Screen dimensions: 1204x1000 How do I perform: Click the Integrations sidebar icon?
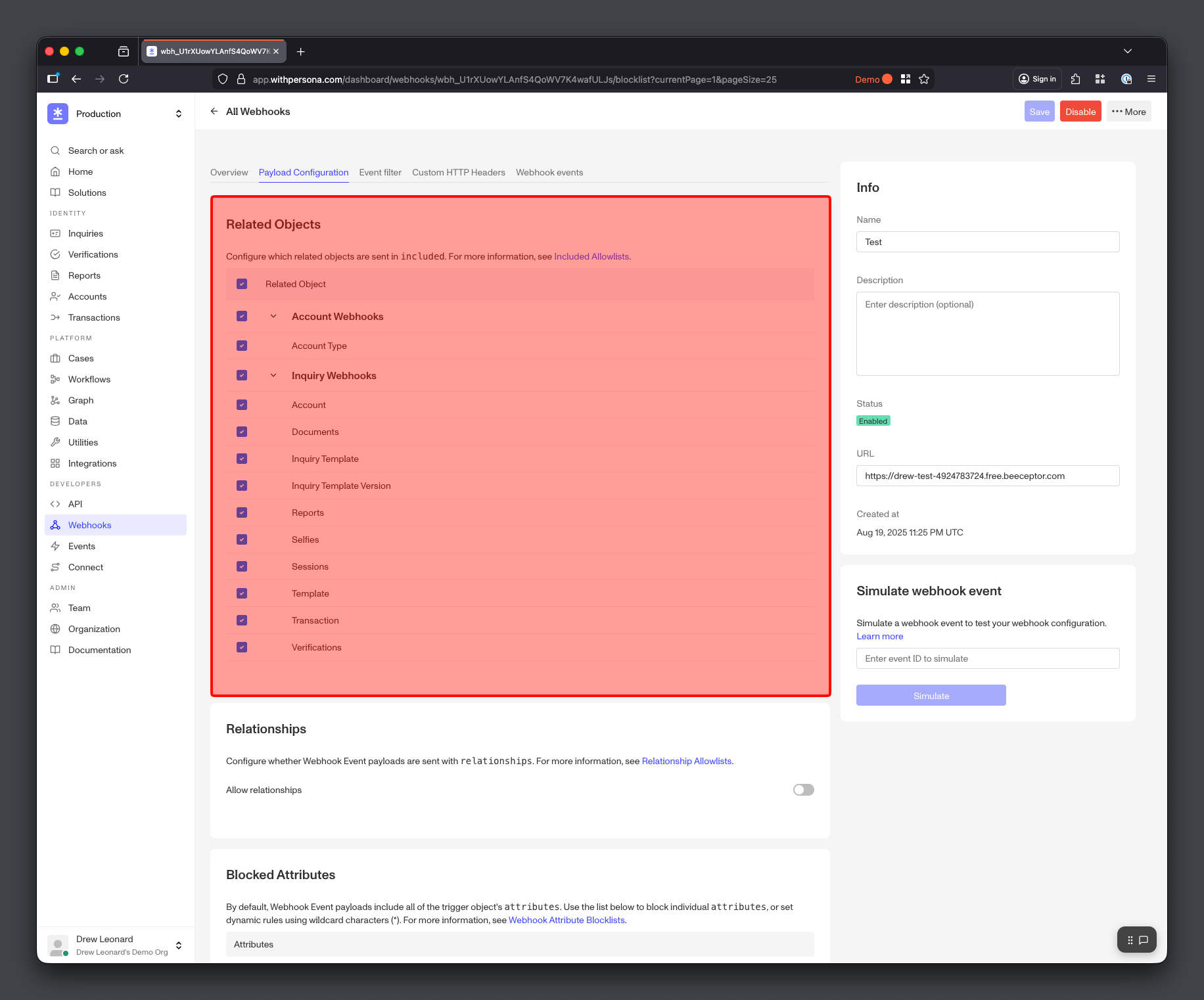pos(56,463)
